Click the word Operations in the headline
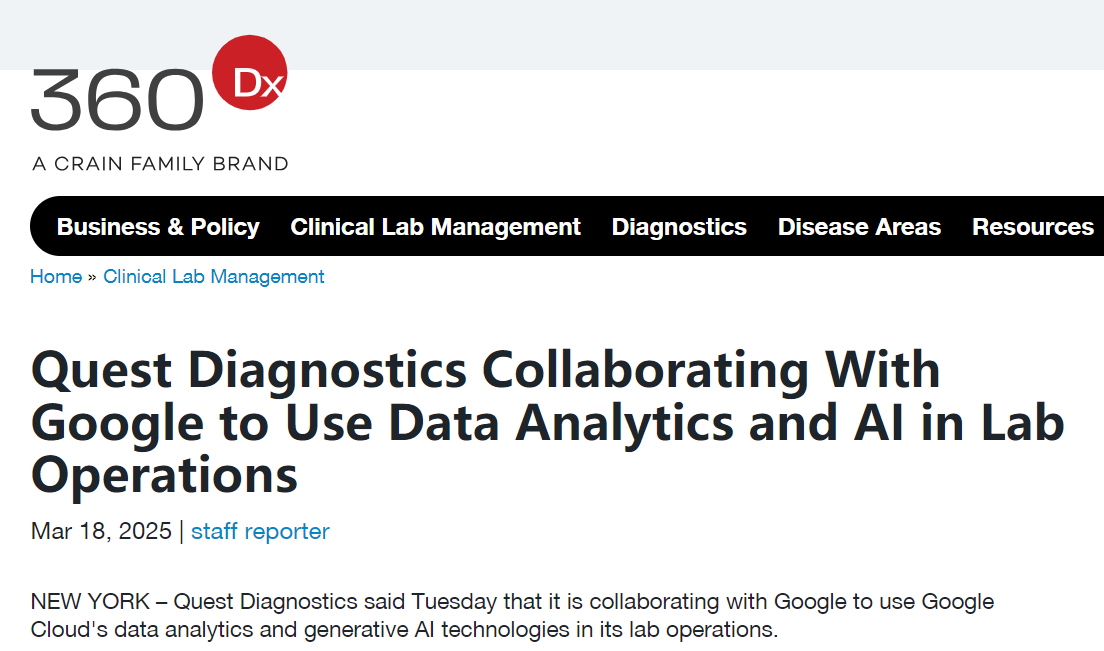This screenshot has width=1104, height=651. pyautogui.click(x=165, y=475)
